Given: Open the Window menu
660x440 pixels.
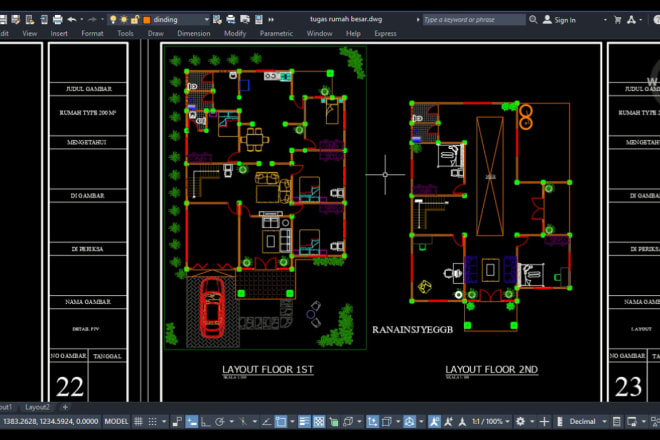Looking at the screenshot, I should point(319,33).
